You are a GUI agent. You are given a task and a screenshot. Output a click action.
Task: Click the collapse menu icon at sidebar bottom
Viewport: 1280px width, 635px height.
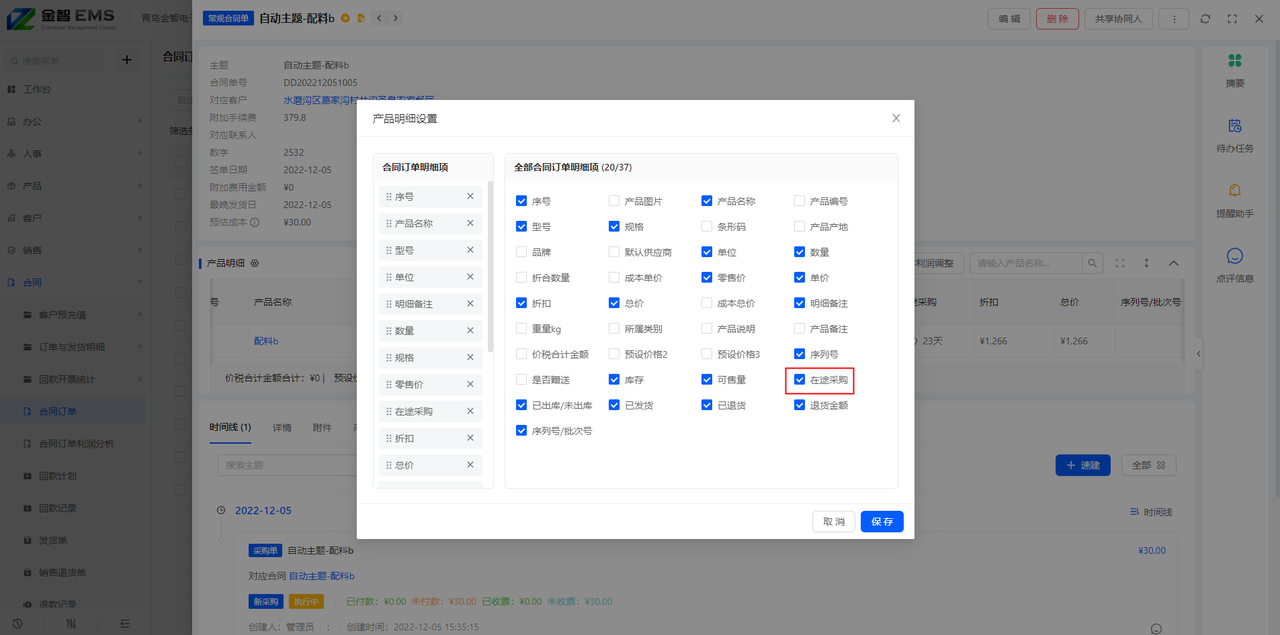click(x=123, y=623)
